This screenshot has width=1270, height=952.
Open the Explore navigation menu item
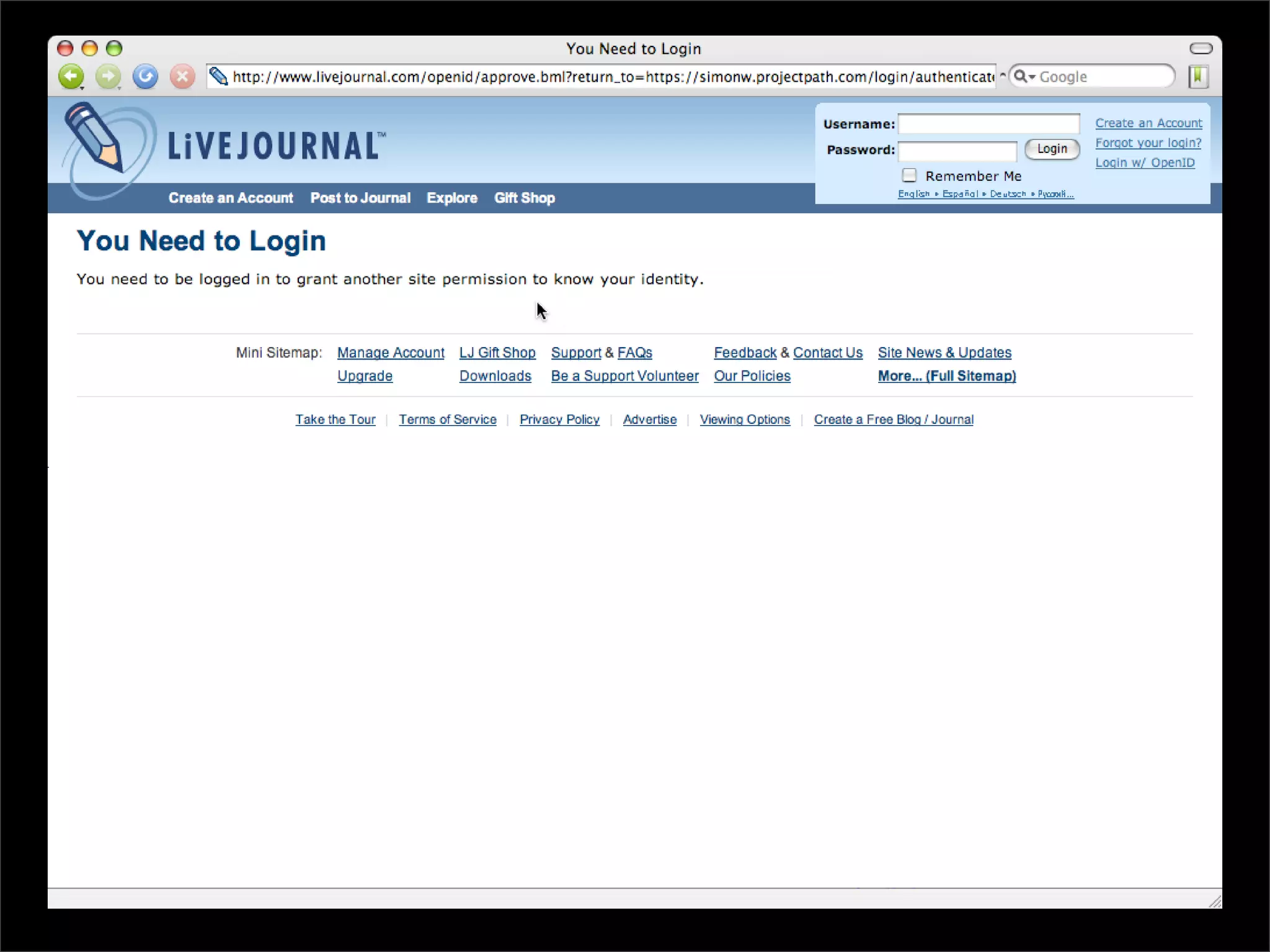(x=451, y=198)
